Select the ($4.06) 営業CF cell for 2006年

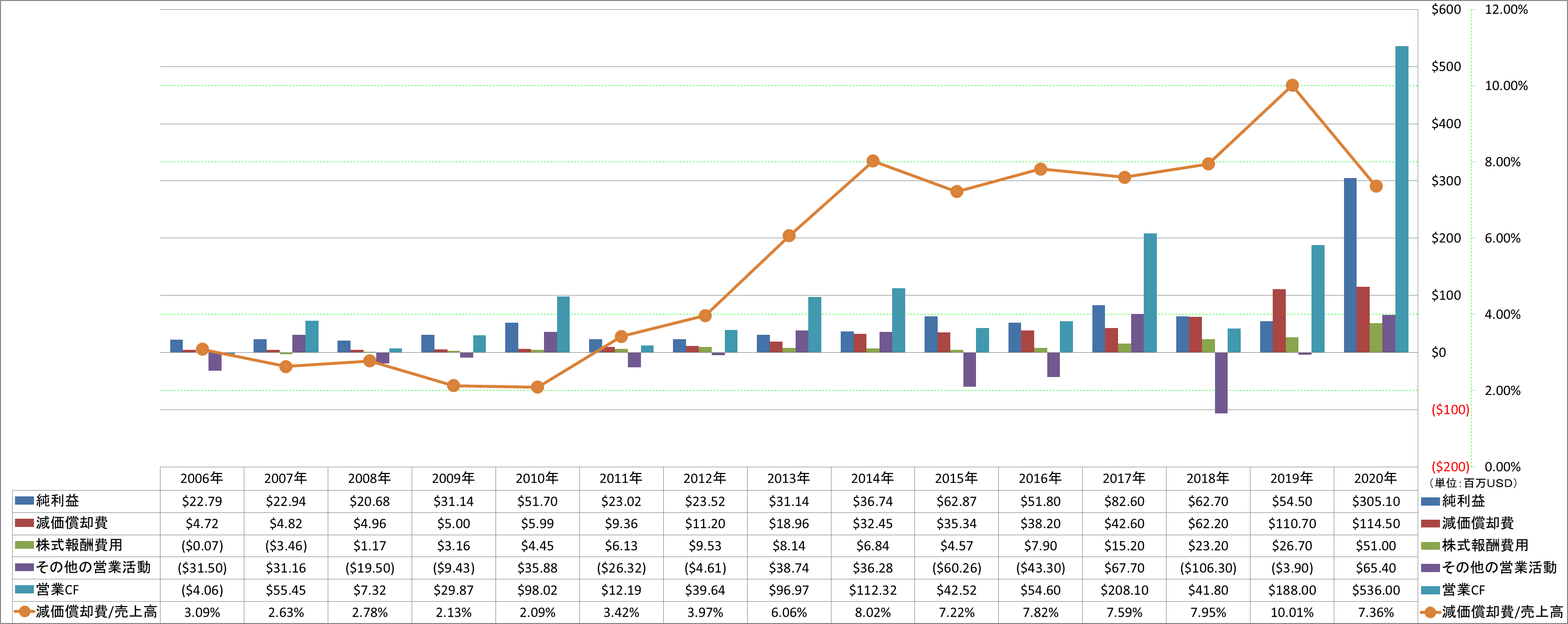pyautogui.click(x=202, y=590)
